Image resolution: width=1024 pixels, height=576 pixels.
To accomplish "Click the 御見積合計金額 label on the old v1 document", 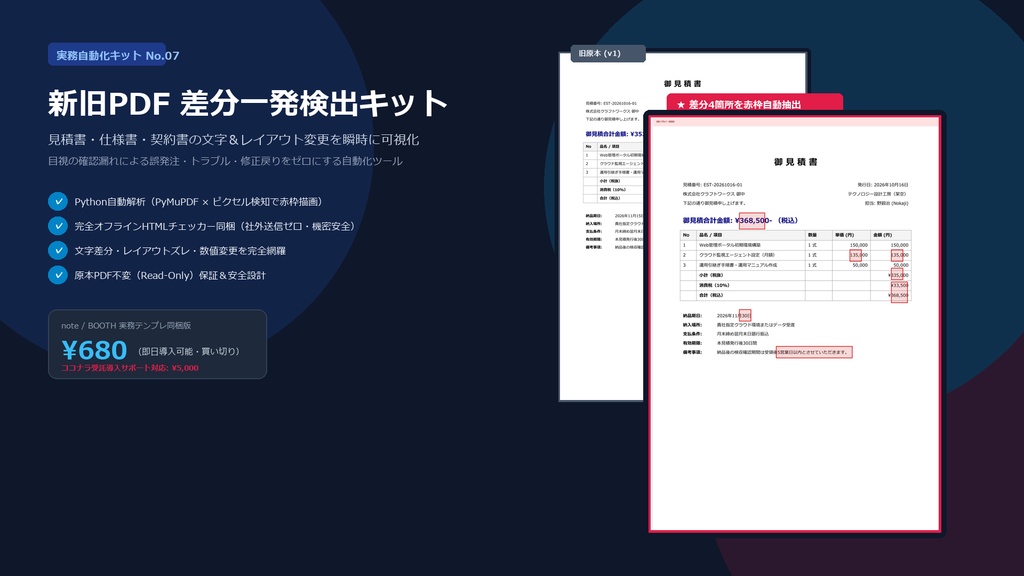I will (607, 134).
